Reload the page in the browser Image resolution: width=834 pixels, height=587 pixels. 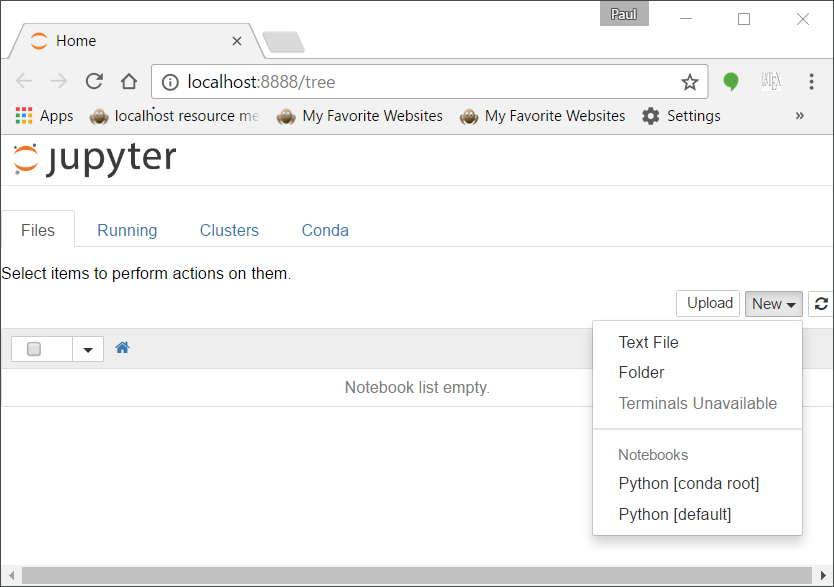coord(95,80)
